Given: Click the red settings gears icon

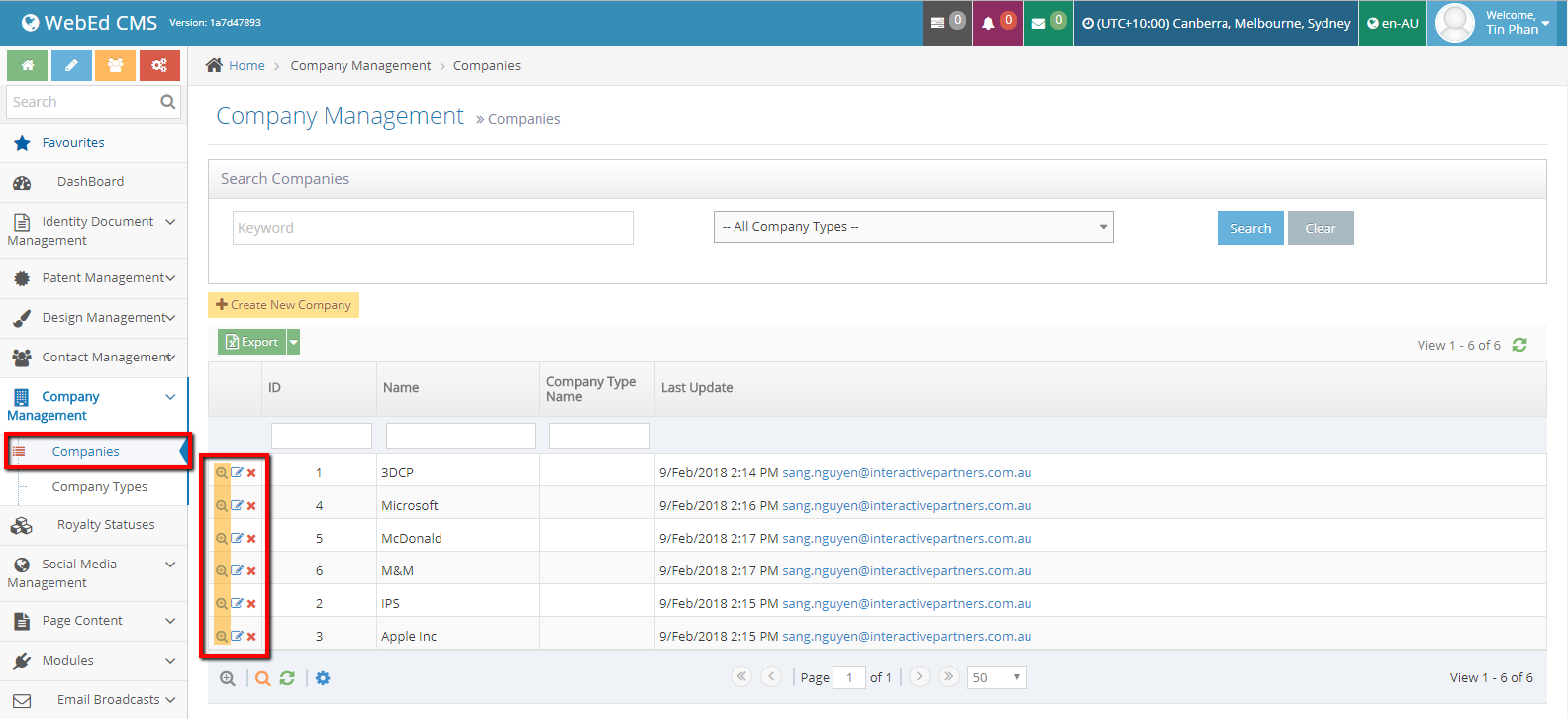Looking at the screenshot, I should click(159, 65).
